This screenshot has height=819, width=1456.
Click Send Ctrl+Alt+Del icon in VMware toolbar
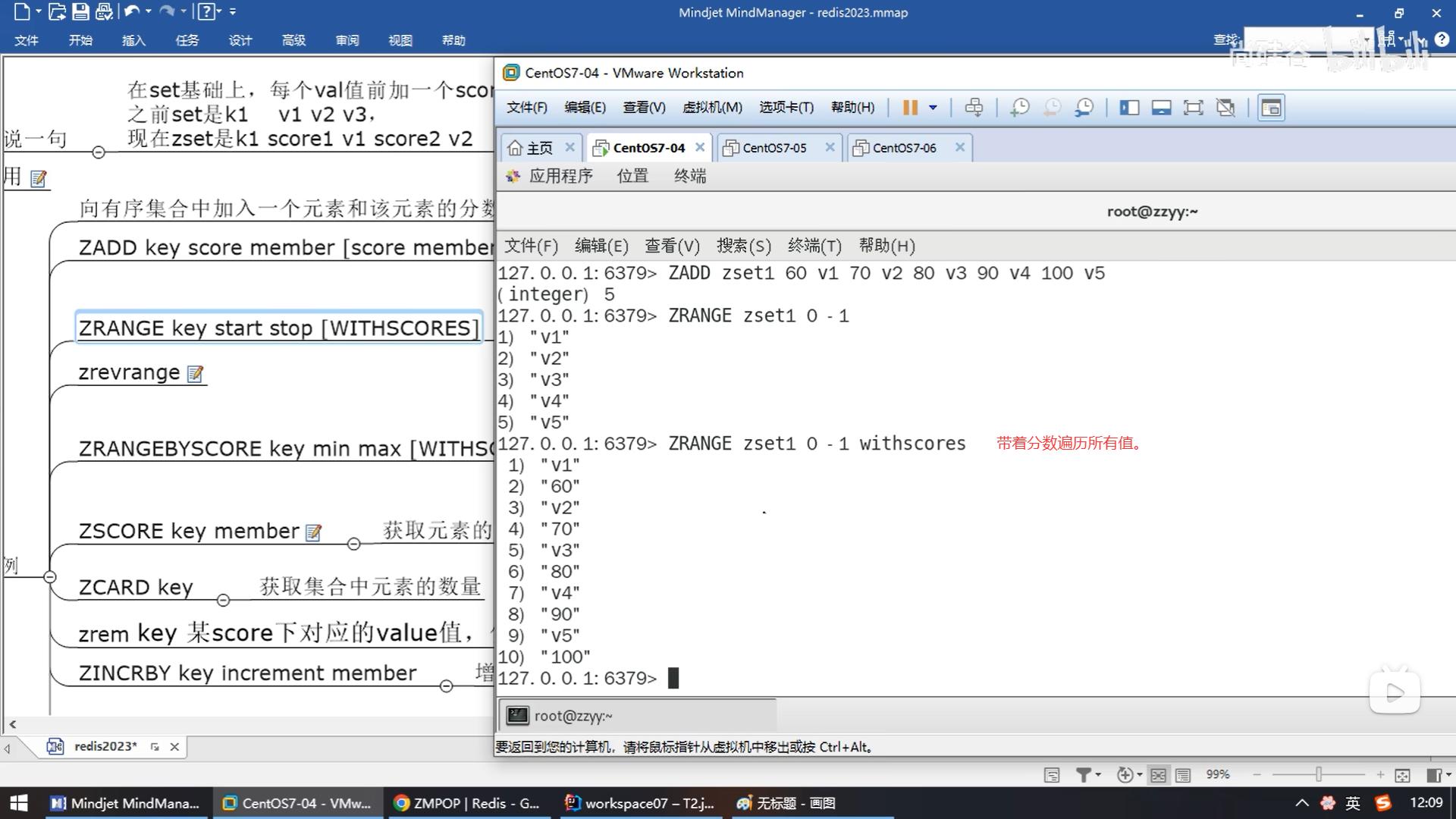974,108
